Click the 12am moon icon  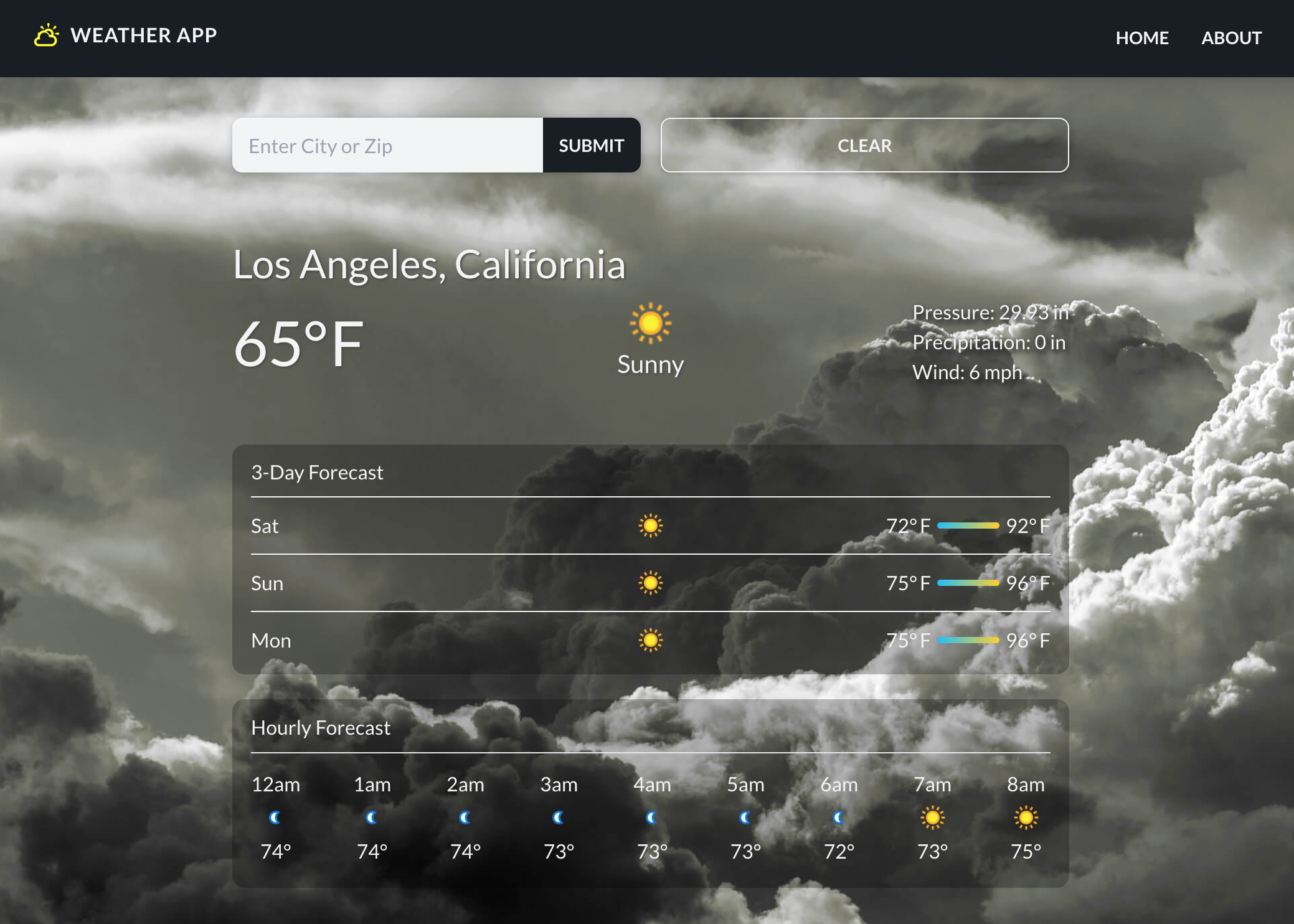tap(275, 818)
